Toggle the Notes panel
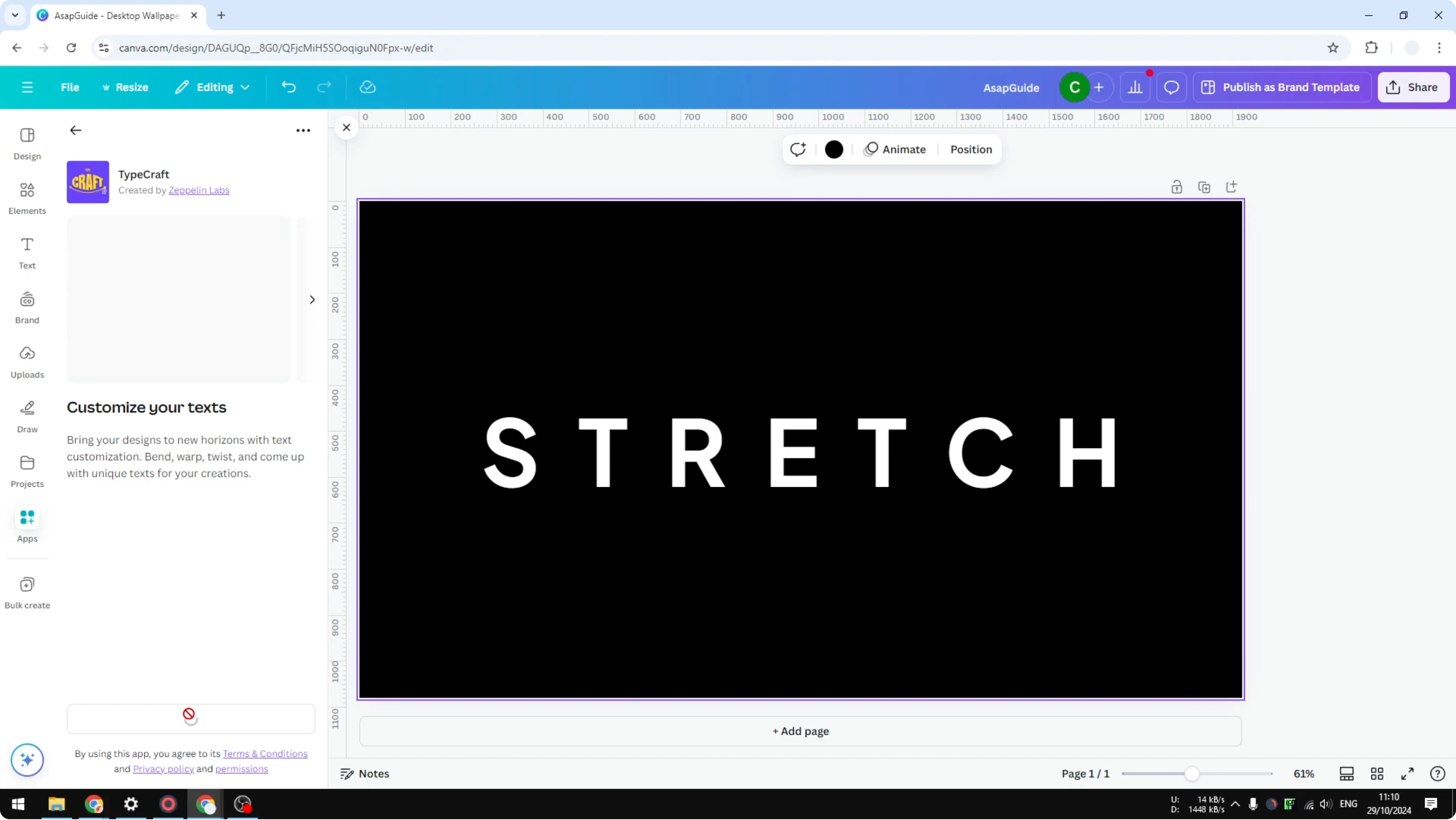The image size is (1456, 820). coord(364,773)
